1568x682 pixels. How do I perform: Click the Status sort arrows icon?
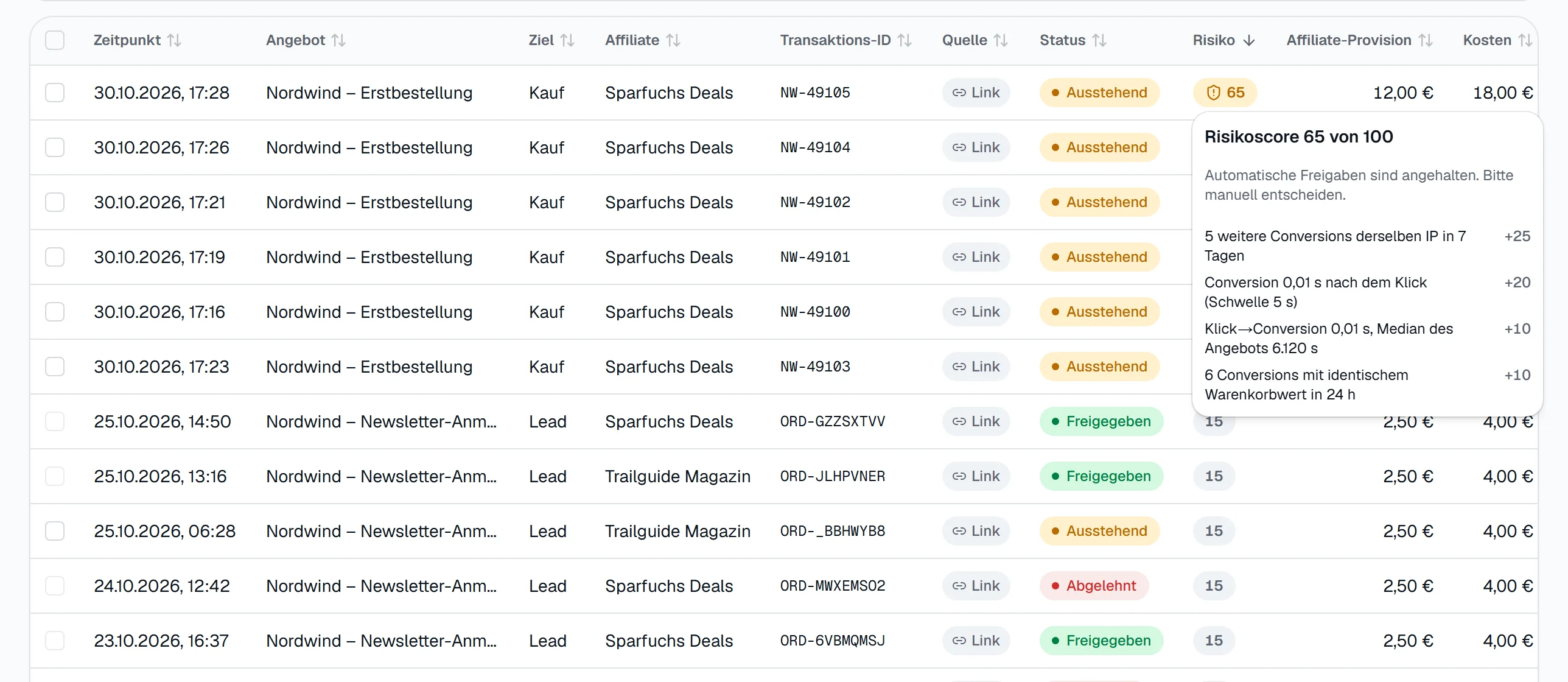(1099, 40)
